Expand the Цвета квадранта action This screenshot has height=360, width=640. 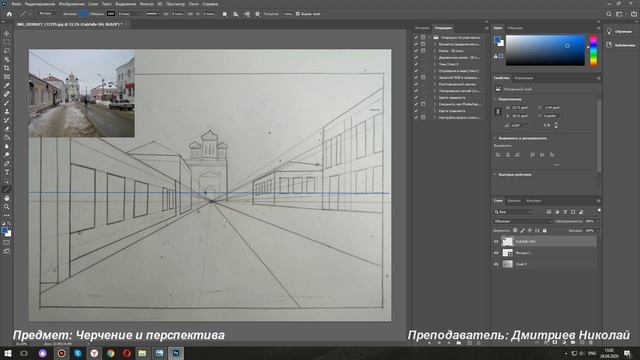click(x=435, y=98)
